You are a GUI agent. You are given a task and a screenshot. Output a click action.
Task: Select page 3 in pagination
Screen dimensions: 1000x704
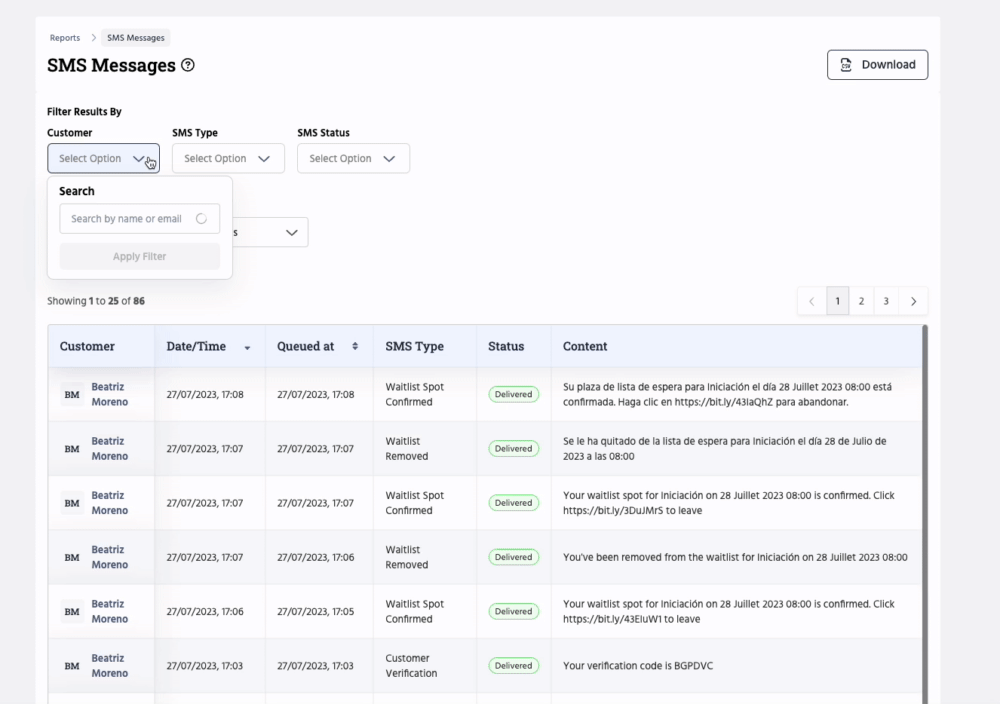coord(885,301)
